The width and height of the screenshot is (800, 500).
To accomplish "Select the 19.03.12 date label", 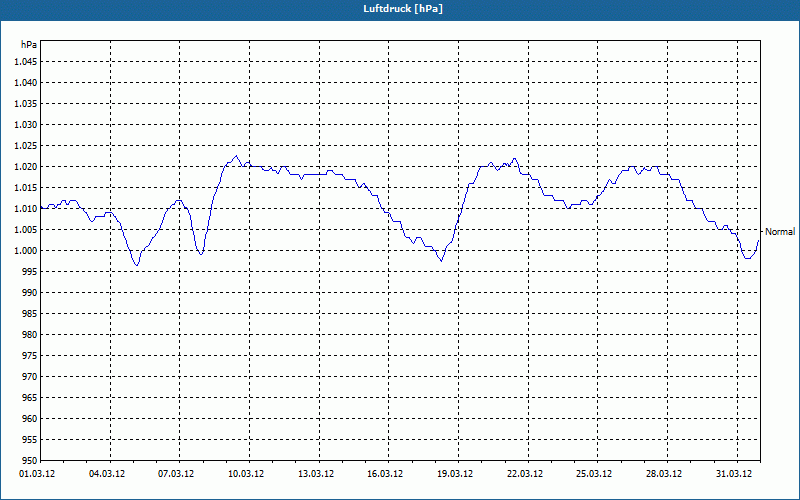I will tap(455, 474).
